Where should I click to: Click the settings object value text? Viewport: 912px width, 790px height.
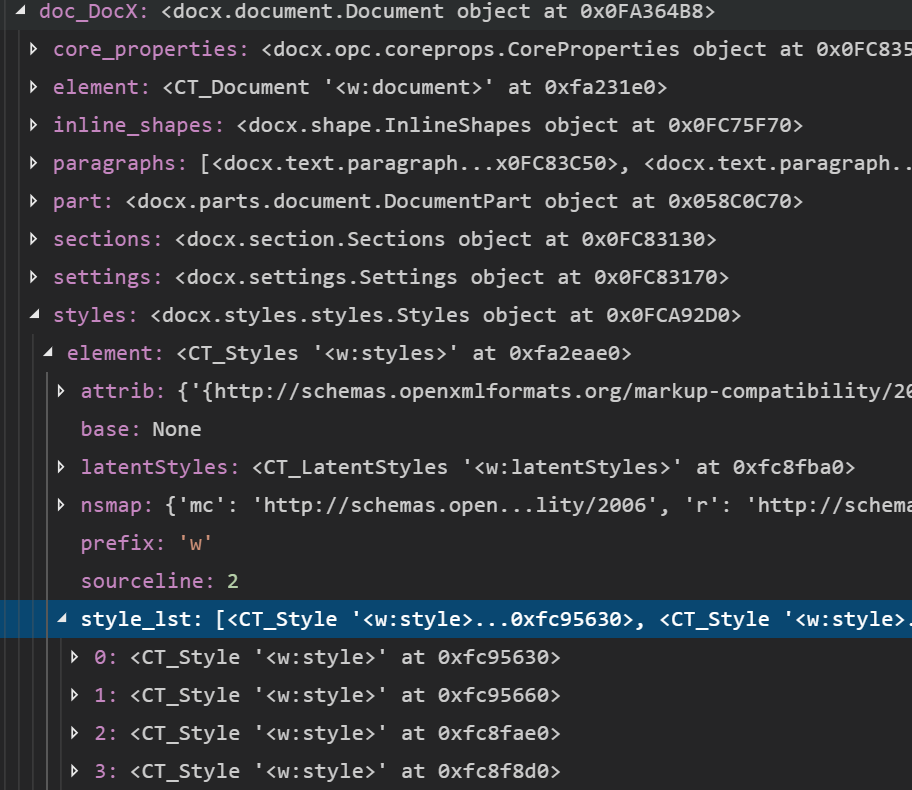click(x=452, y=277)
